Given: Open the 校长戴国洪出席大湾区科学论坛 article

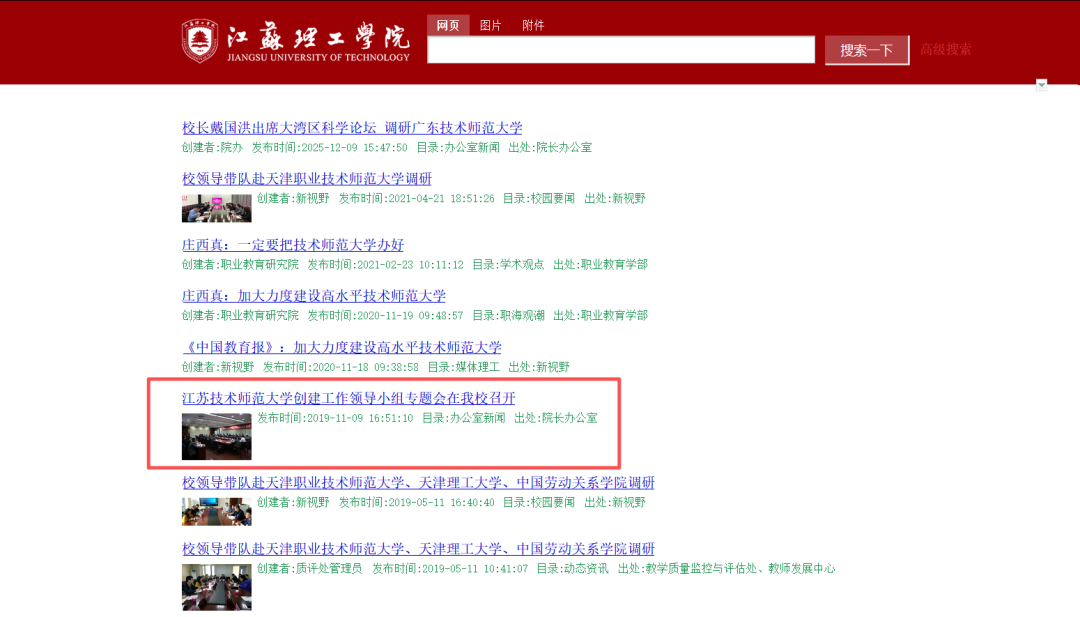Looking at the screenshot, I should click(353, 128).
